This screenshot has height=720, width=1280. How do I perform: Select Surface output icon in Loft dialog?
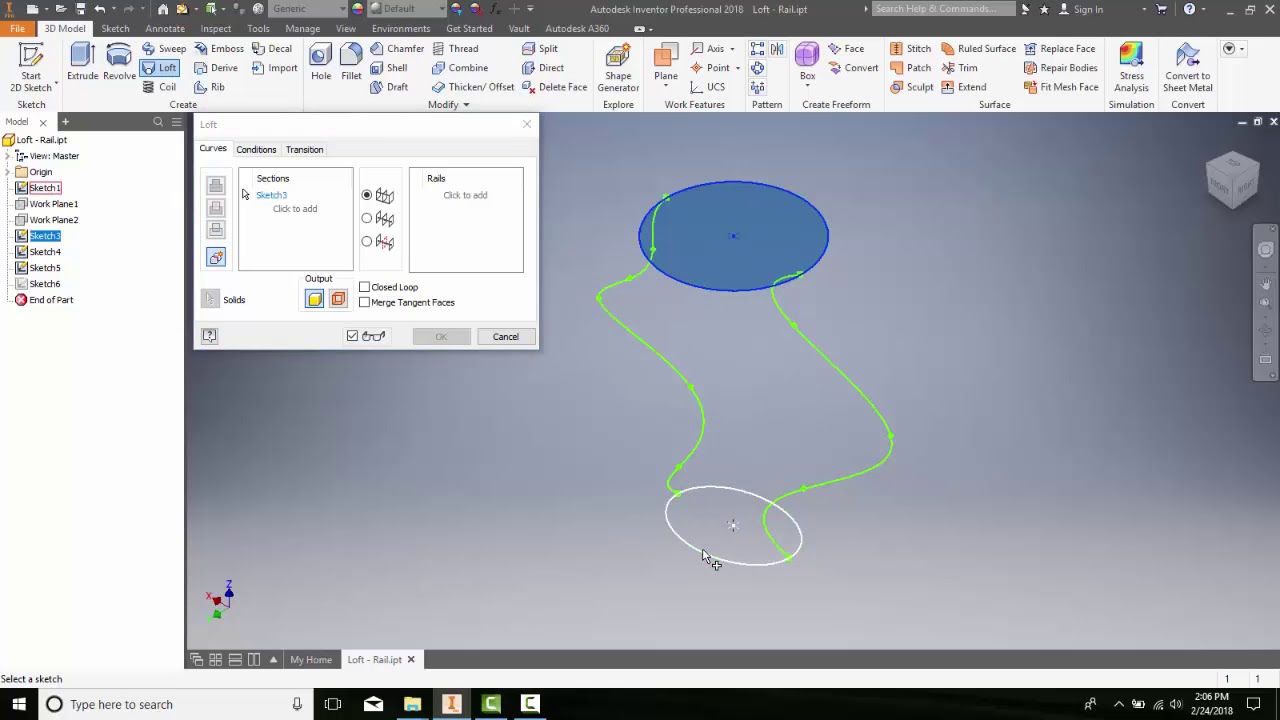[x=338, y=299]
